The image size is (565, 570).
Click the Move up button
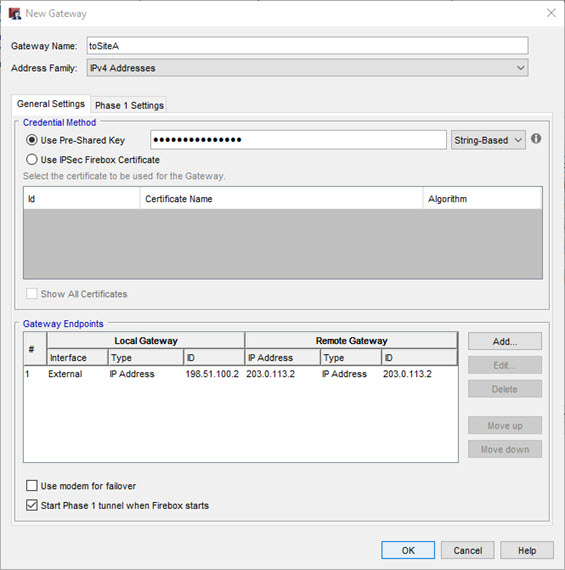click(x=505, y=426)
